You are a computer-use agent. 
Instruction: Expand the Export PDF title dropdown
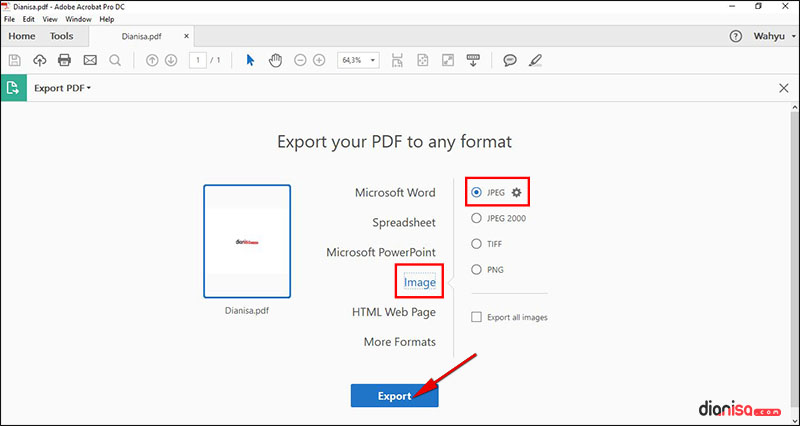click(x=62, y=88)
